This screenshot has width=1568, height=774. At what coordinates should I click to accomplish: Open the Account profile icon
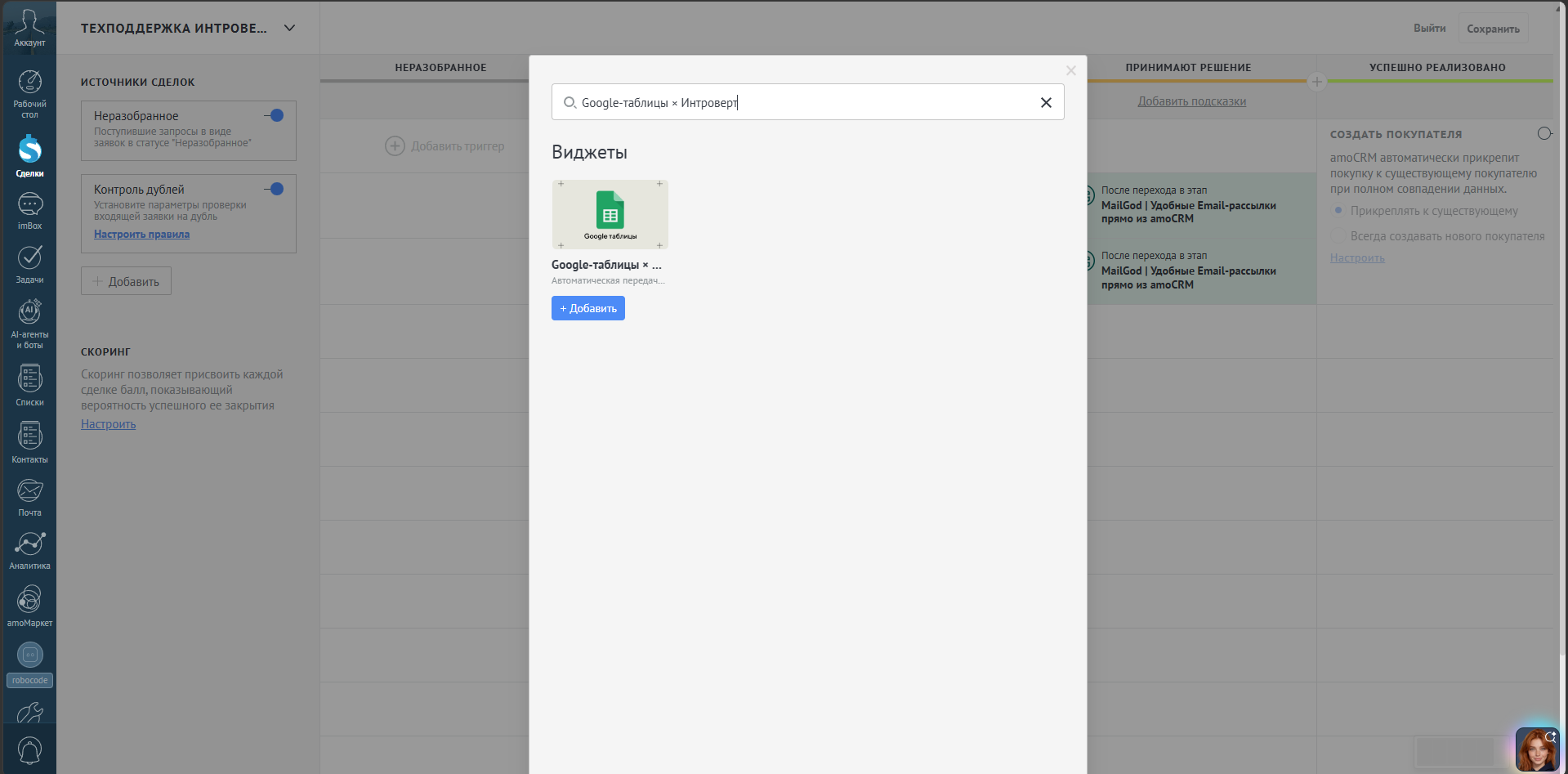pos(29,27)
